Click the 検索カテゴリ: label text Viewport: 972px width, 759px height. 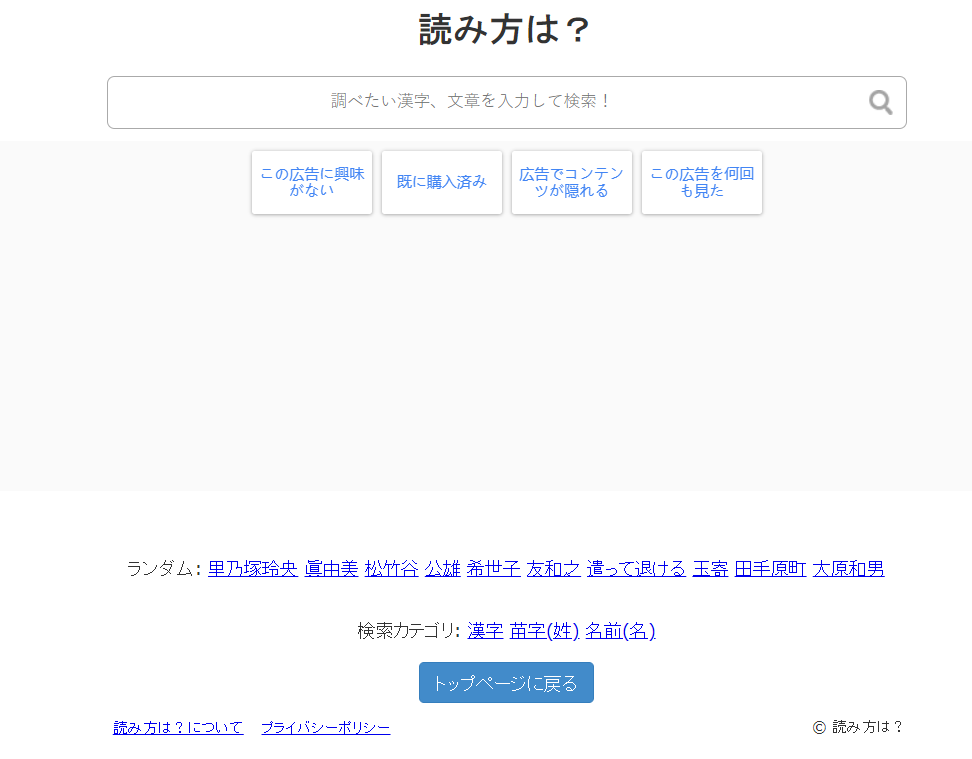click(x=409, y=631)
